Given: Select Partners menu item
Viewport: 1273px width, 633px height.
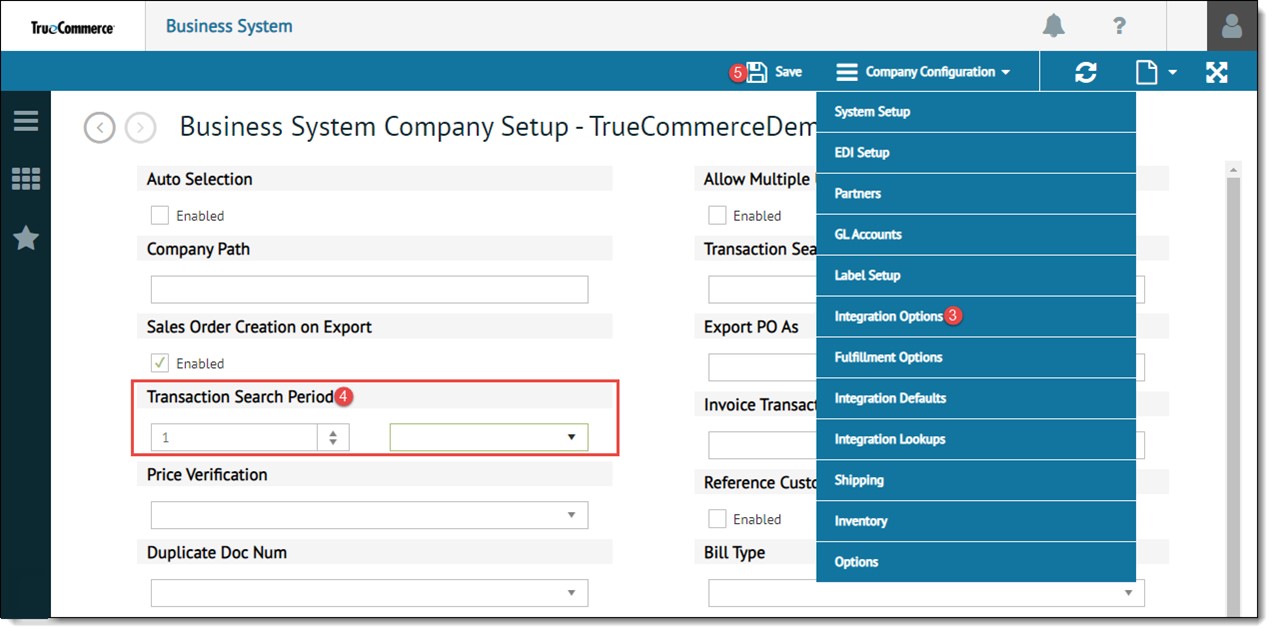Looking at the screenshot, I should [x=976, y=194].
